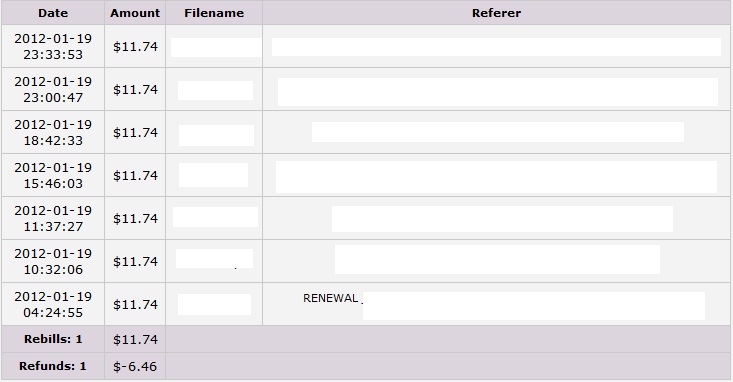Click the Filename column header
Screen dimensions: 733x382
click(214, 13)
